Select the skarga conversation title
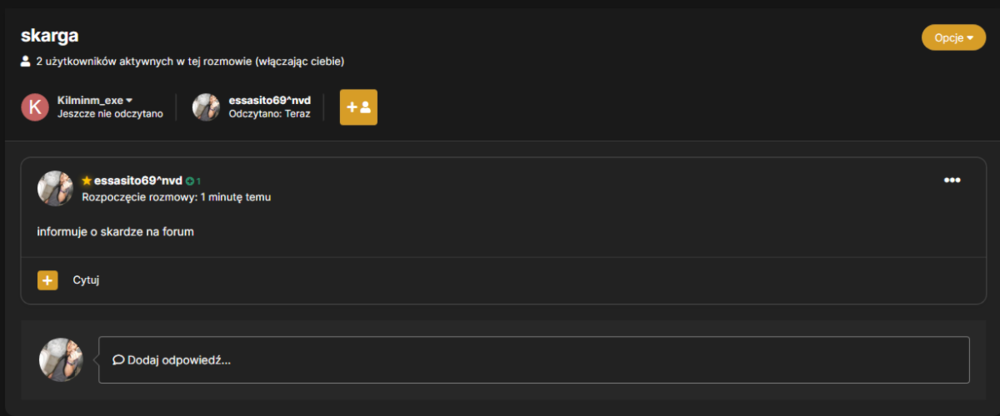 click(50, 36)
